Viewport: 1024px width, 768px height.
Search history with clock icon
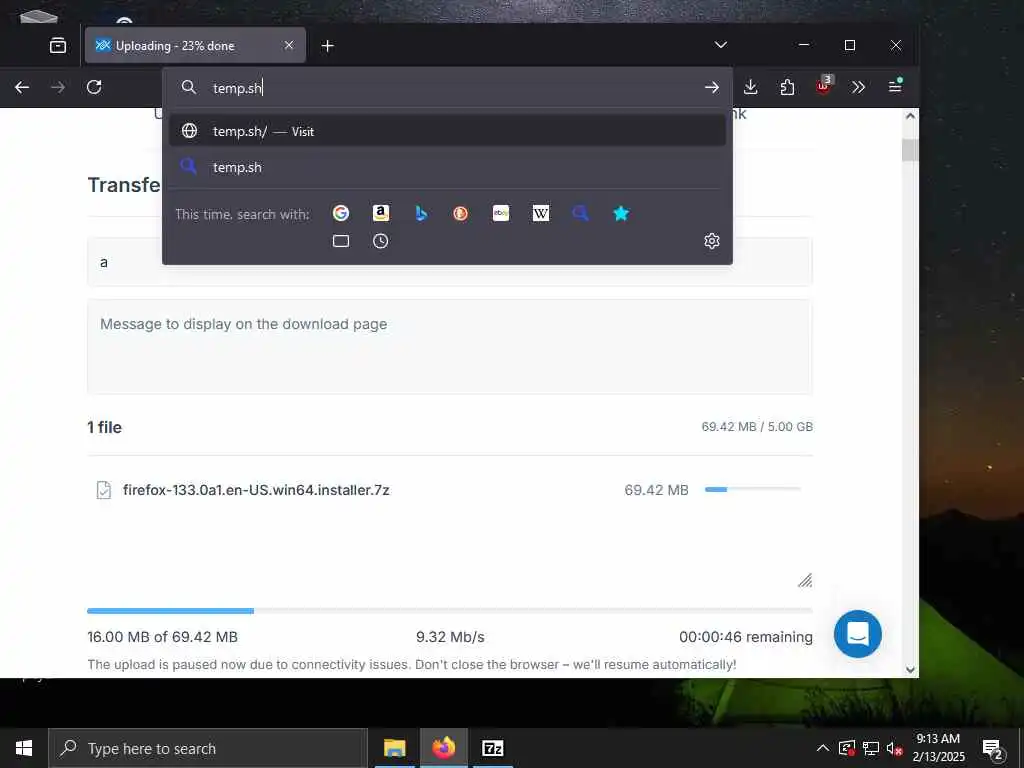(381, 241)
